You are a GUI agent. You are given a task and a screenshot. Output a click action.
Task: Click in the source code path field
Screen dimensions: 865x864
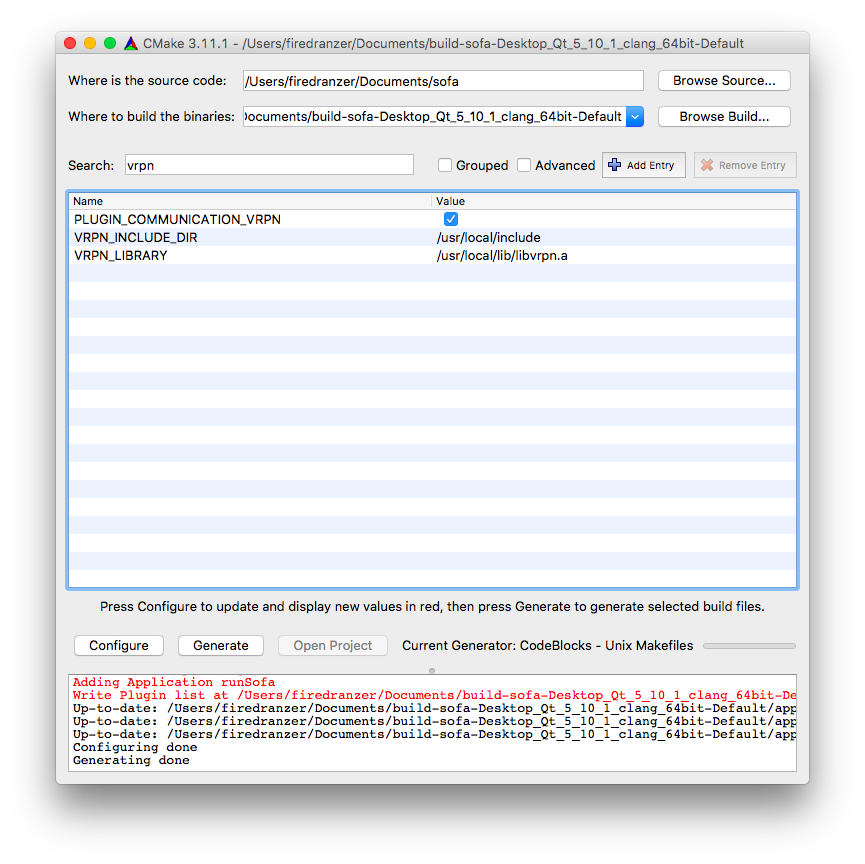point(443,81)
